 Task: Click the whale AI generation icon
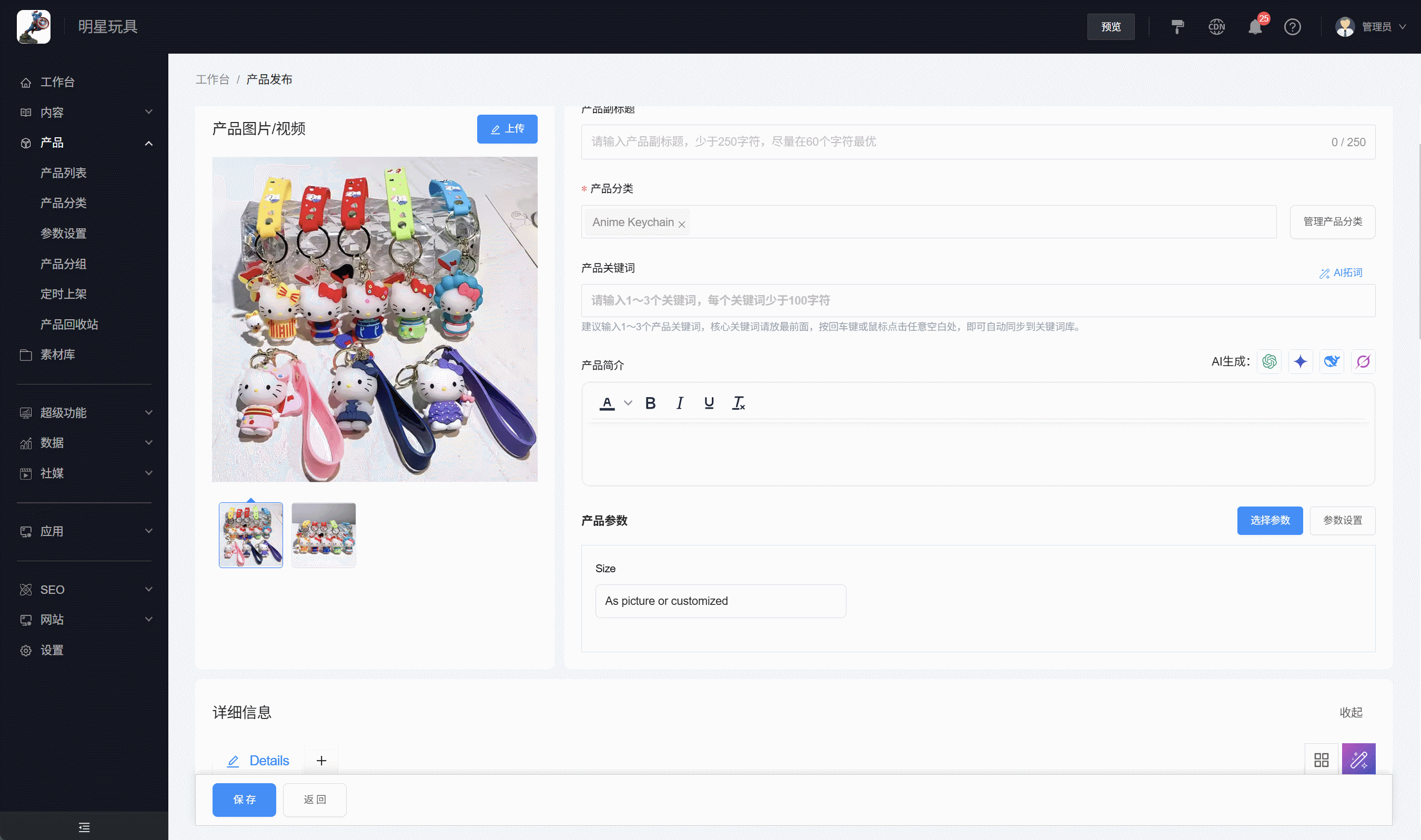pyautogui.click(x=1332, y=361)
